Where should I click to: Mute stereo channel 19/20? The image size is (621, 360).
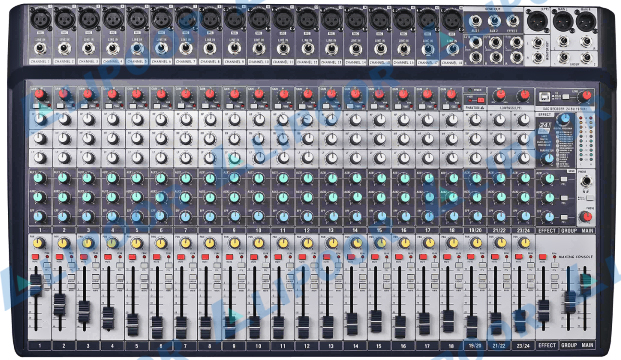[471, 257]
